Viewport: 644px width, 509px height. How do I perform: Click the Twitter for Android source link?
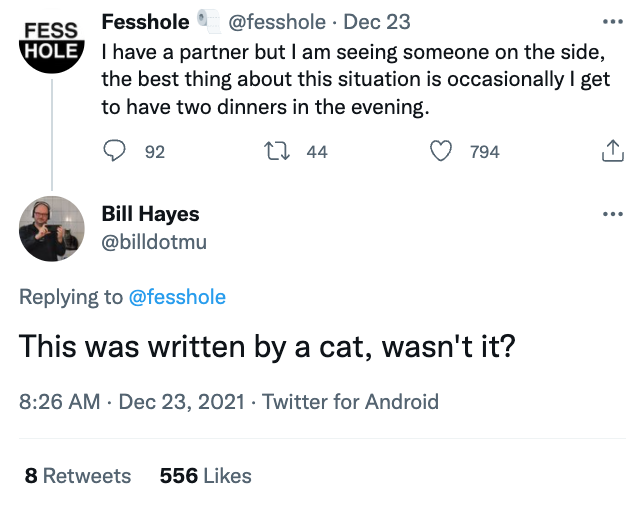point(350,402)
